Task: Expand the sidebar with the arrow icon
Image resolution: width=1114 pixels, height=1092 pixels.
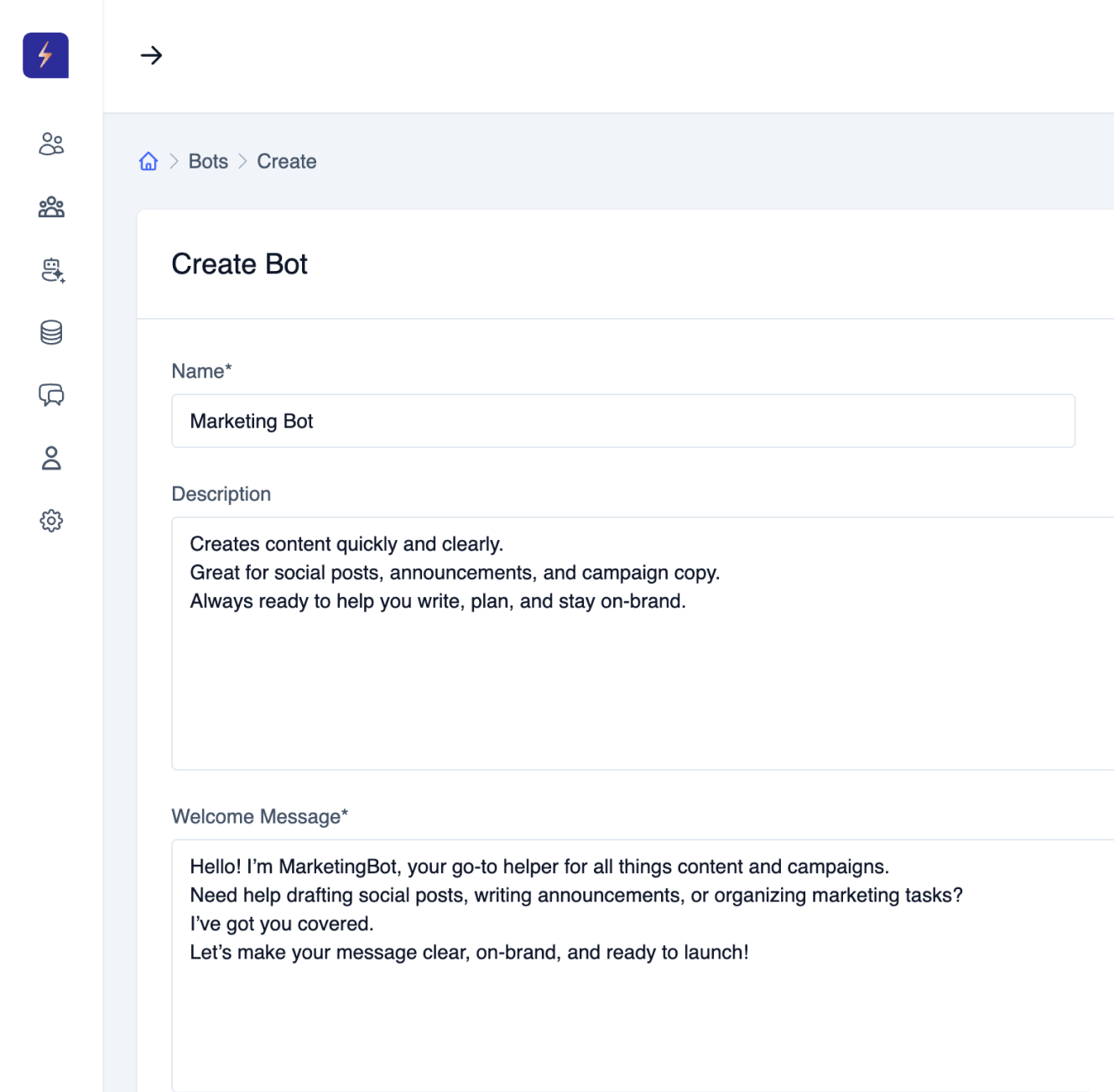Action: point(151,55)
